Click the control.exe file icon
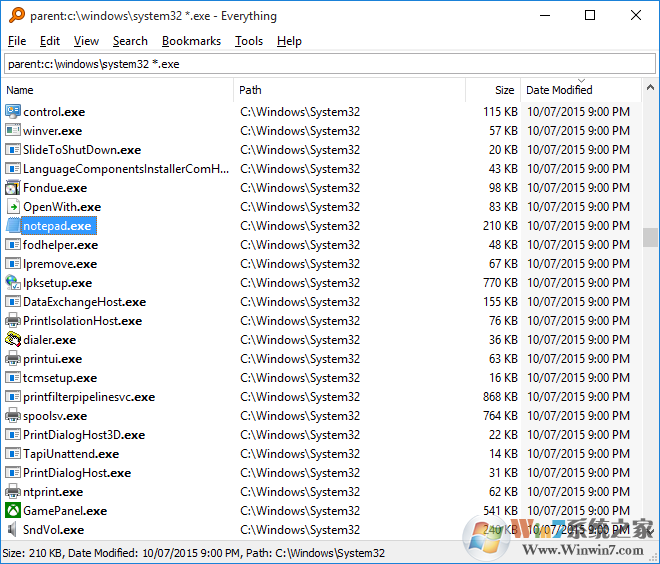Screen dimensions: 660x564 (13, 112)
